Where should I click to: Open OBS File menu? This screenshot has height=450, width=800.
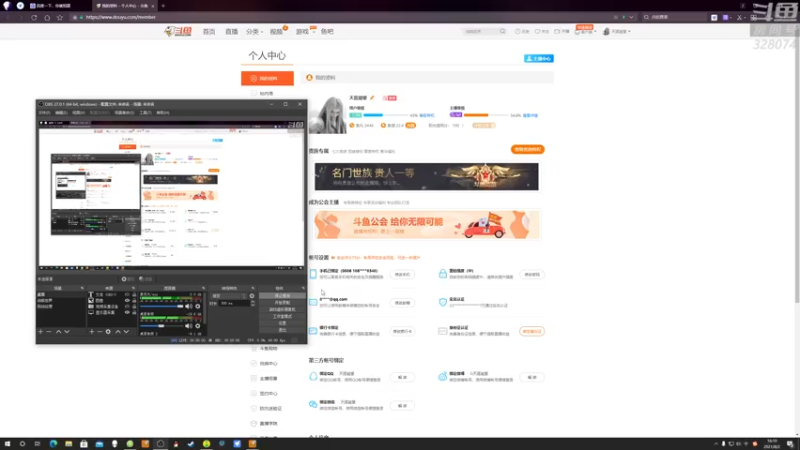click(44, 113)
